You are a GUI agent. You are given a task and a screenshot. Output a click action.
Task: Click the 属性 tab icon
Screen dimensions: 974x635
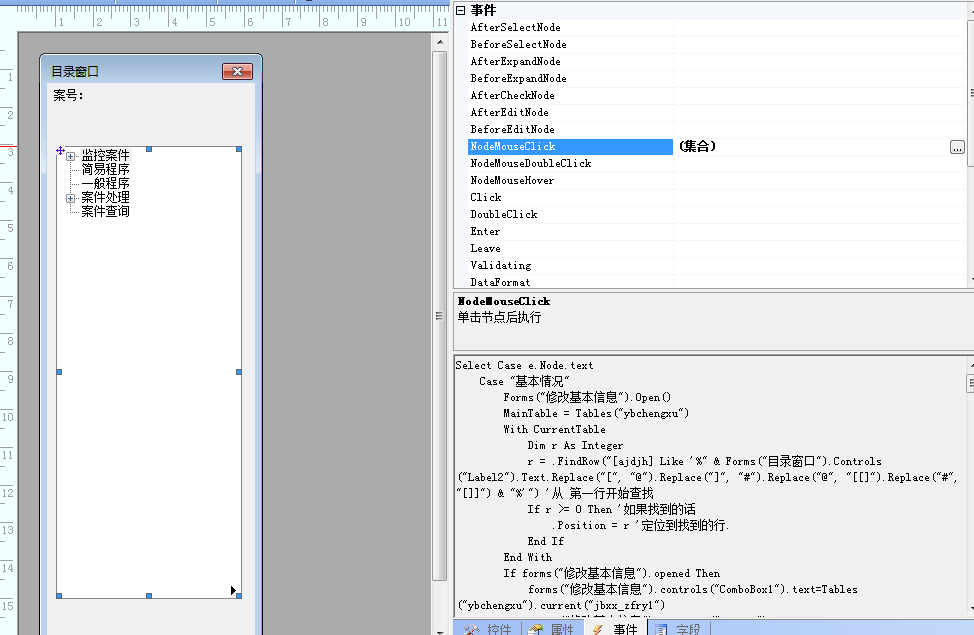pyautogui.click(x=535, y=629)
